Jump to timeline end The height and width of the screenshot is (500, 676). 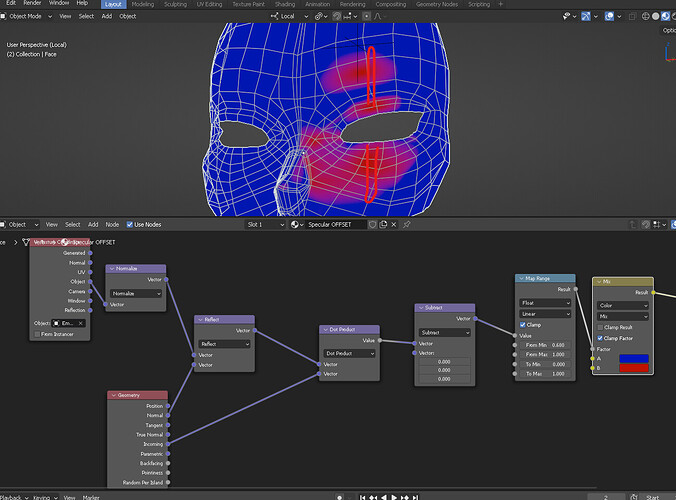(415, 497)
